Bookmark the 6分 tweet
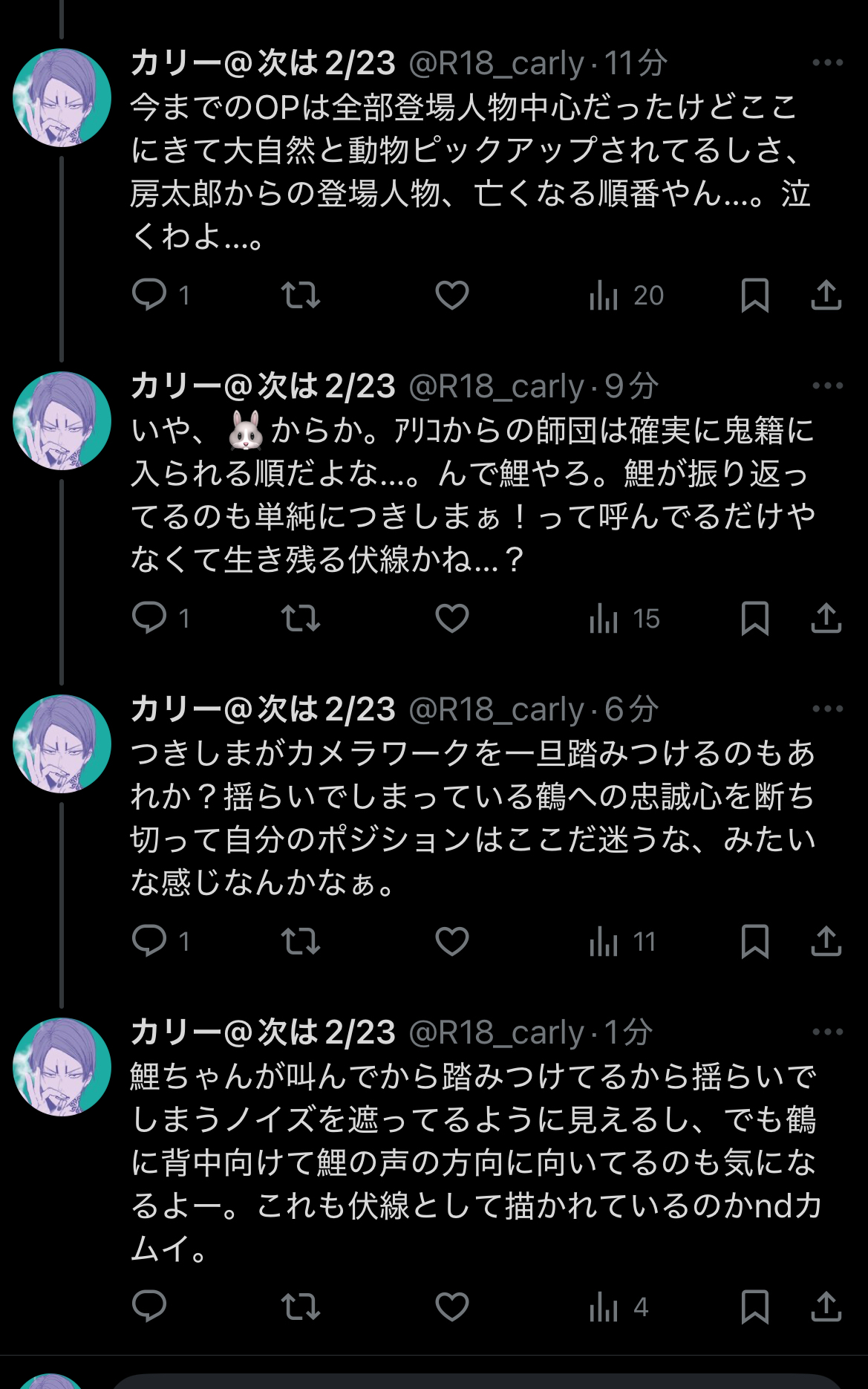 point(754,941)
